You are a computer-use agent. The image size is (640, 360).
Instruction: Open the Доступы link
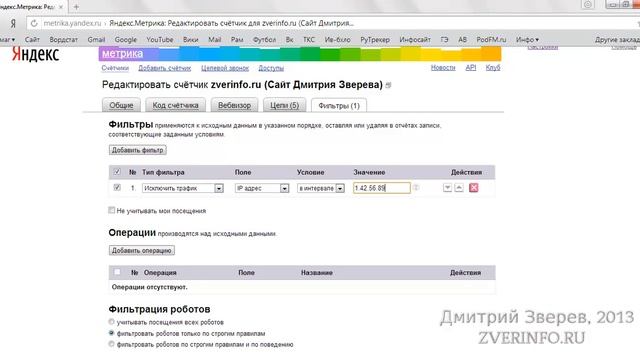click(271, 68)
